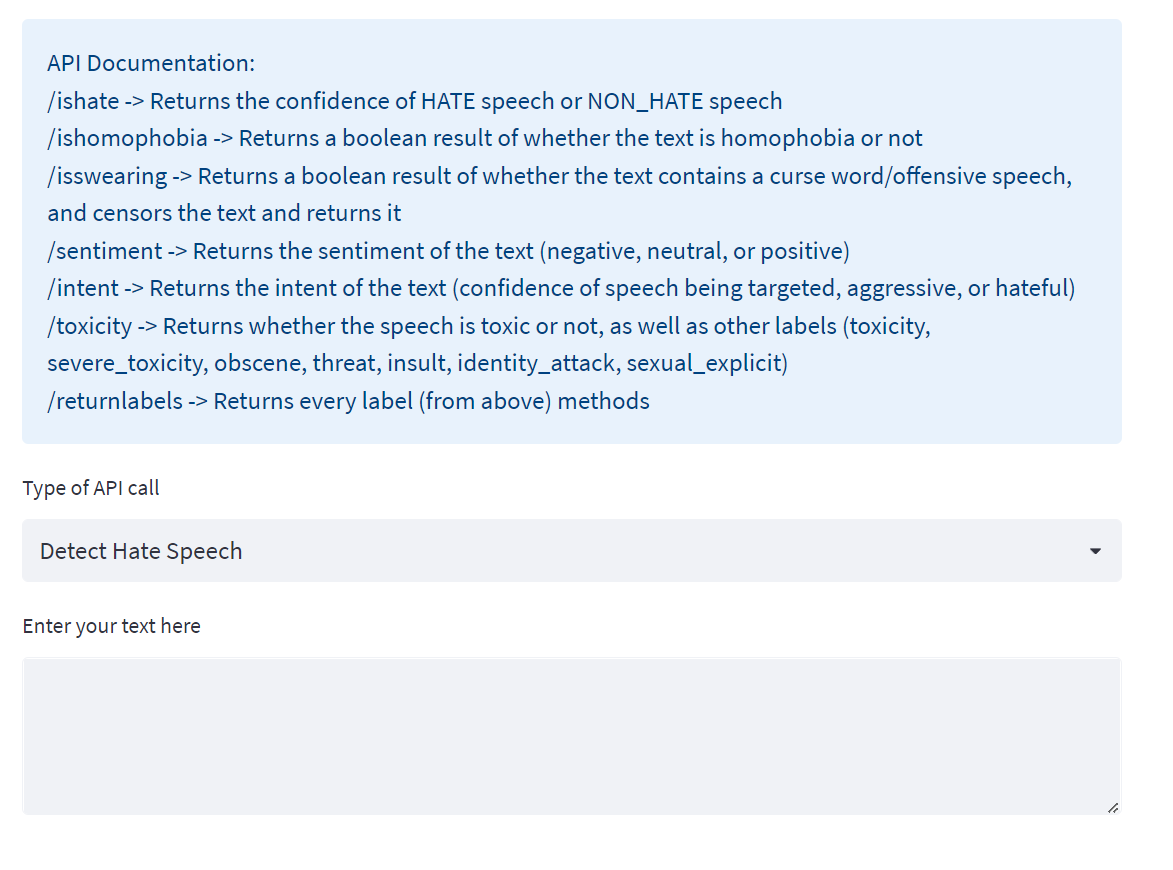This screenshot has width=1173, height=870.
Task: Click the NON_HATE word in documentation
Action: 645,101
